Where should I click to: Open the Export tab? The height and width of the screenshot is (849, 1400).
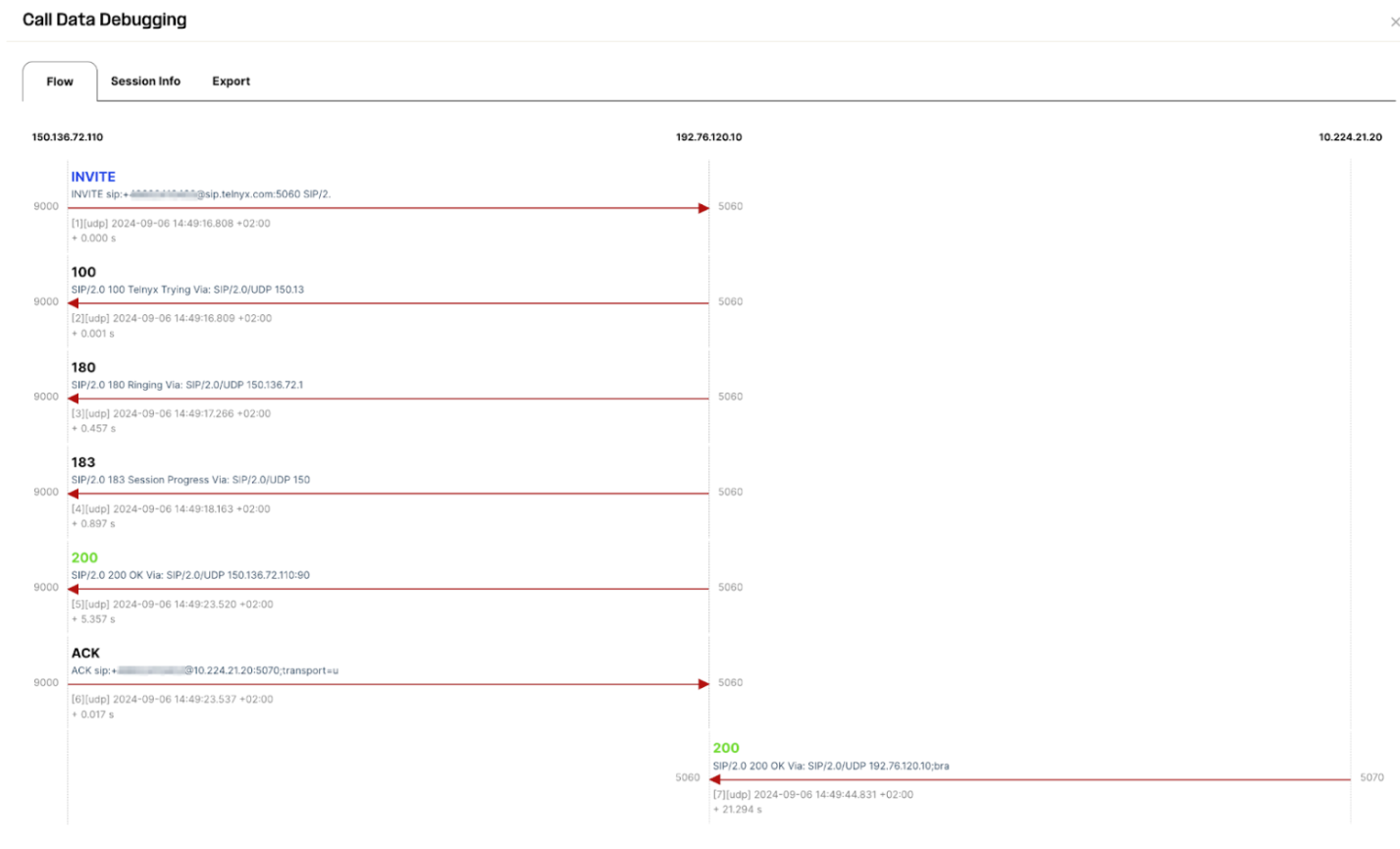[231, 80]
